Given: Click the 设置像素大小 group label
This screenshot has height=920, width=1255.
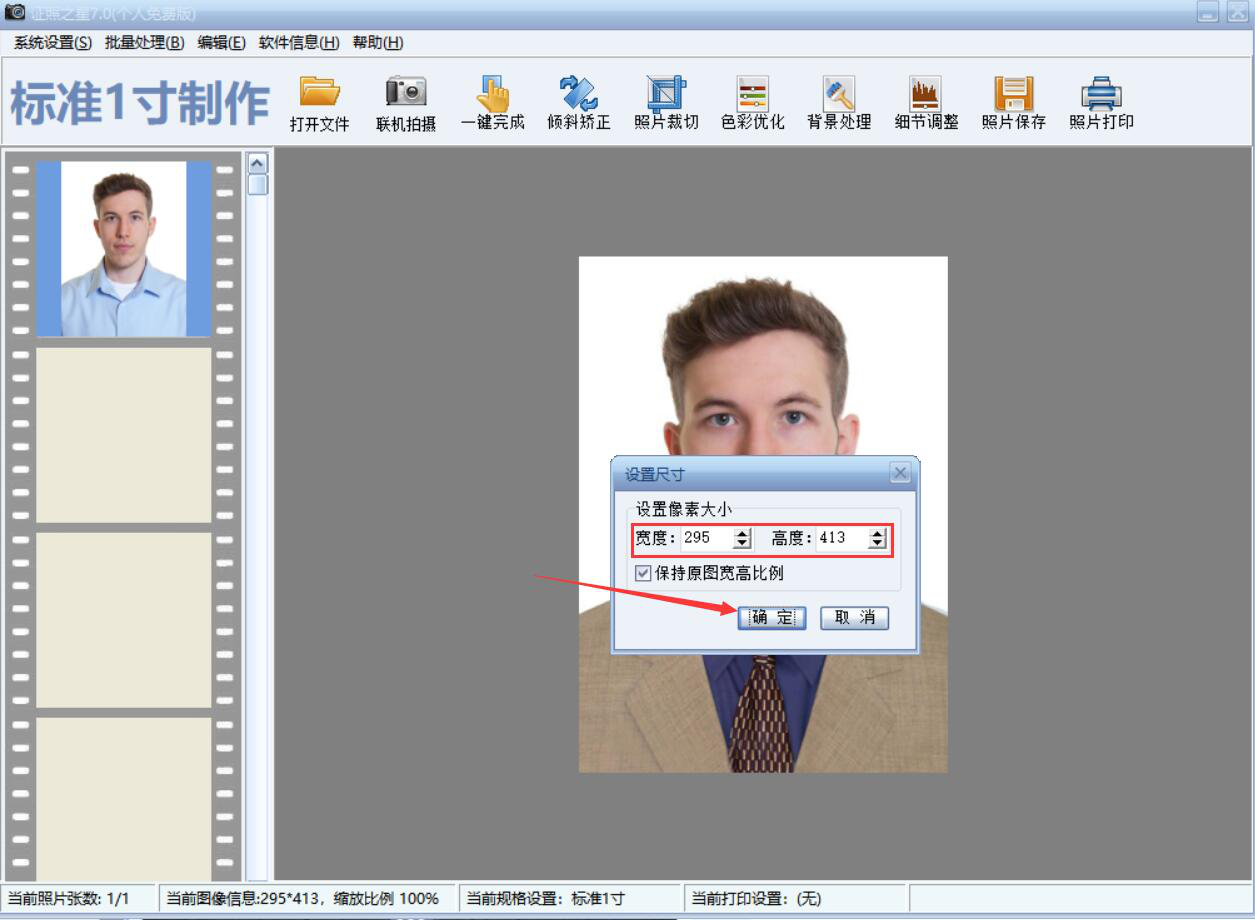Looking at the screenshot, I should click(x=684, y=509).
